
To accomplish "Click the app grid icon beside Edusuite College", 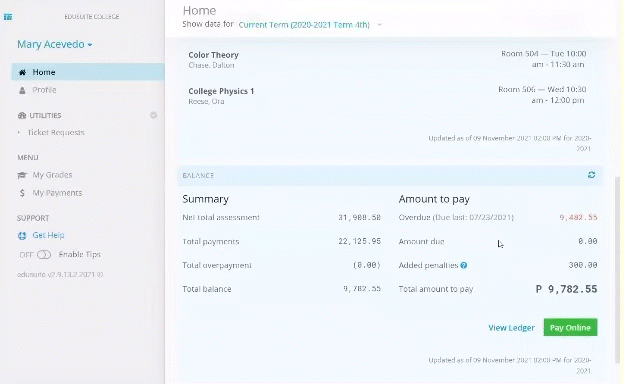I will pos(8,17).
